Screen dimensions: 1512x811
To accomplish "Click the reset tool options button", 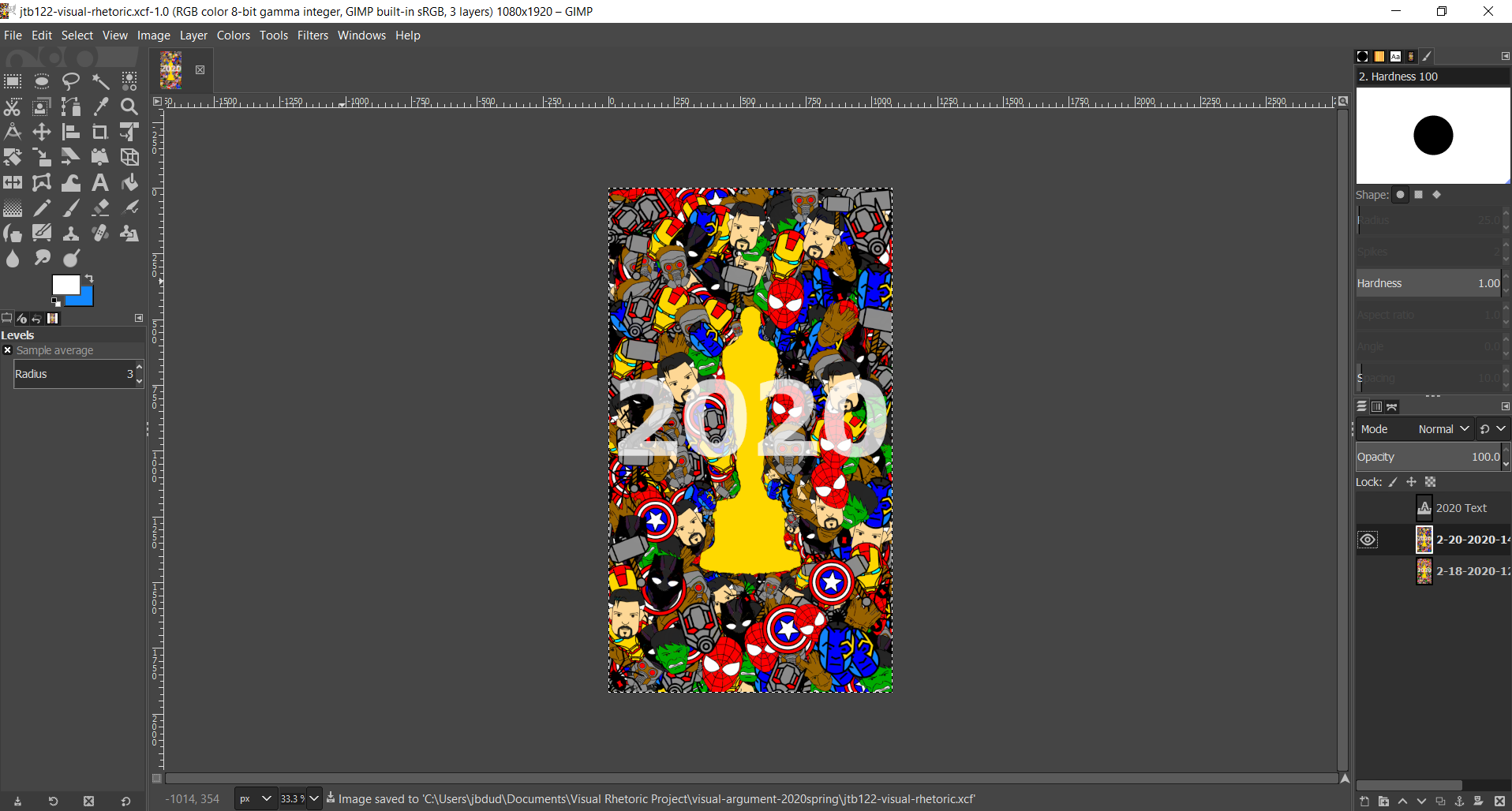I will tap(125, 801).
